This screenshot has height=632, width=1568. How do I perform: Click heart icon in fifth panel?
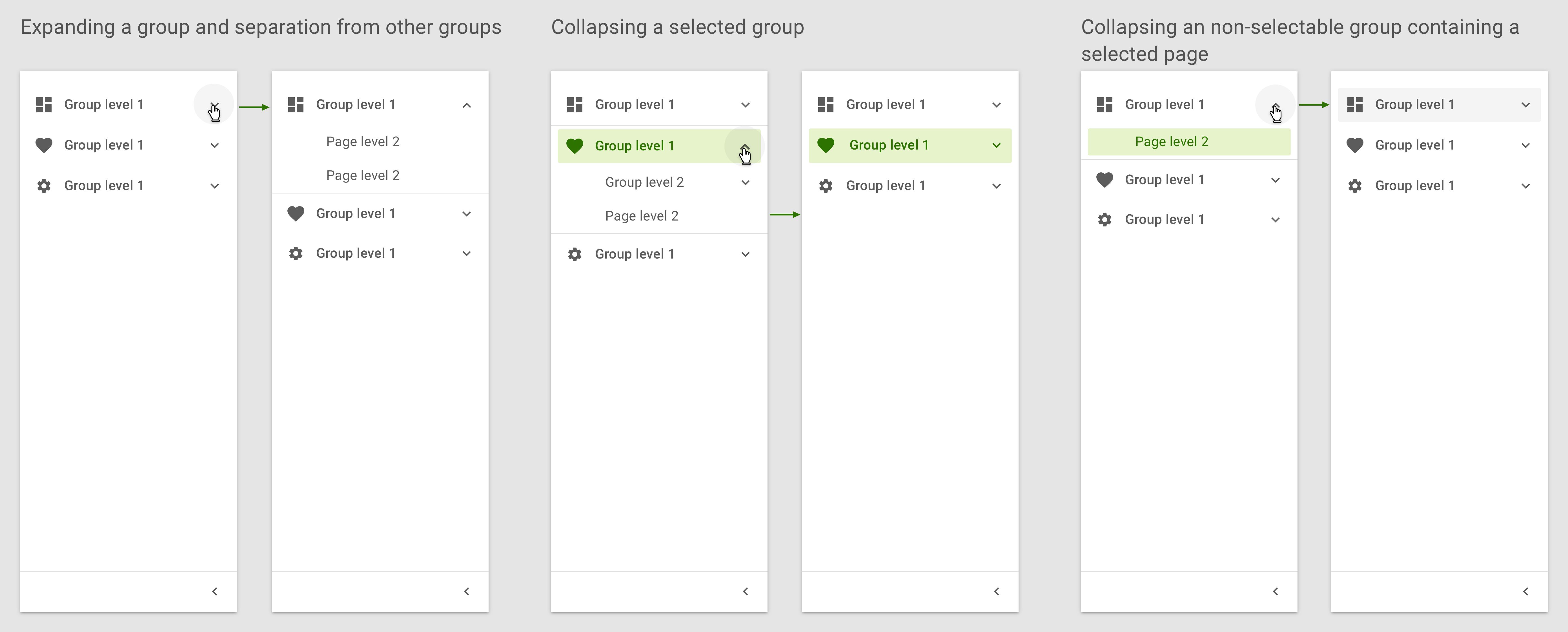tap(1105, 180)
